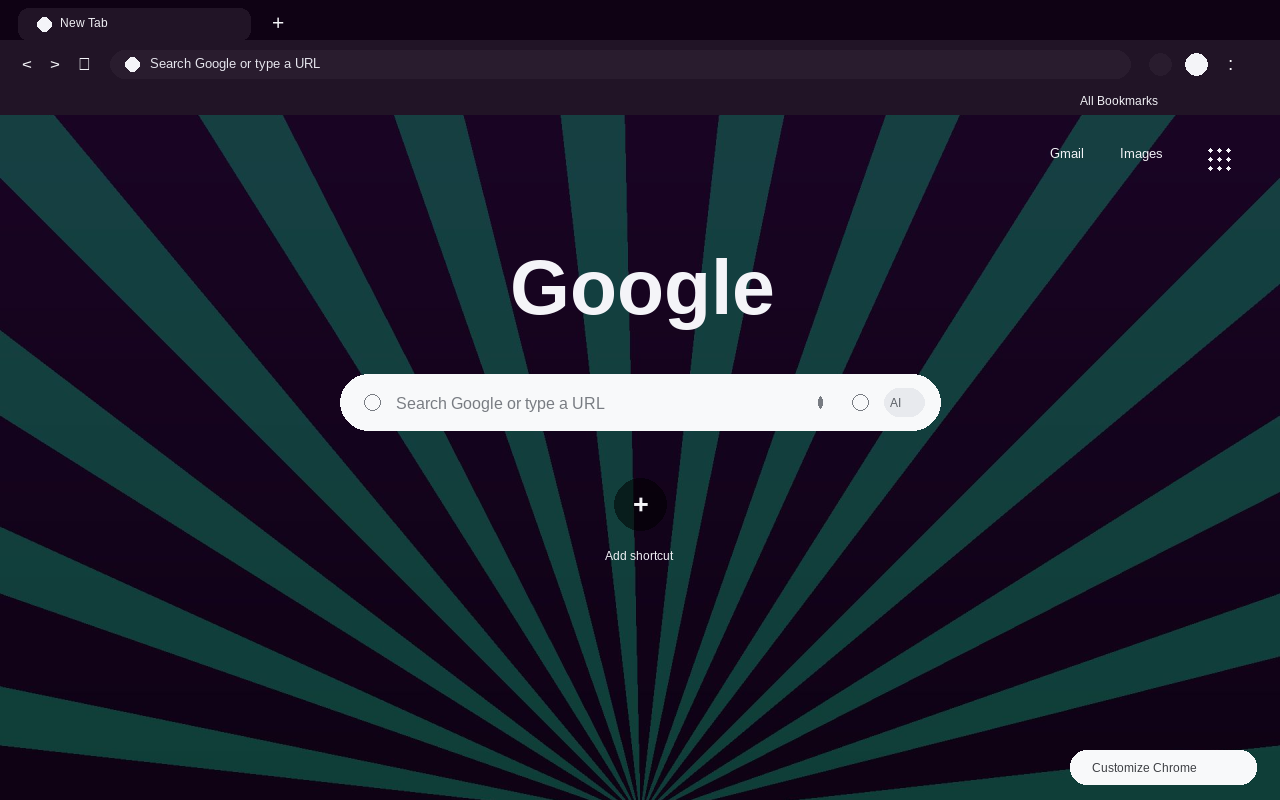Open the Images link
This screenshot has height=800, width=1280.
pos(1141,154)
